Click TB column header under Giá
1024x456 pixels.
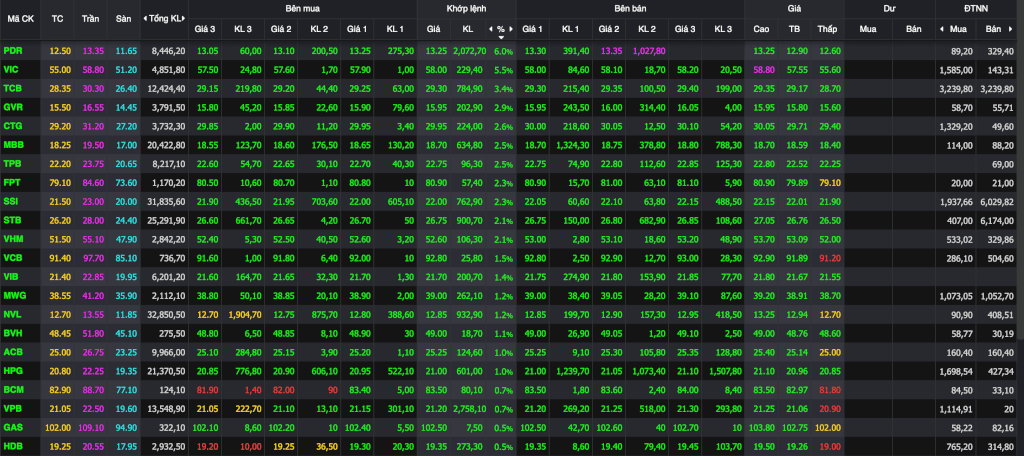pos(794,29)
